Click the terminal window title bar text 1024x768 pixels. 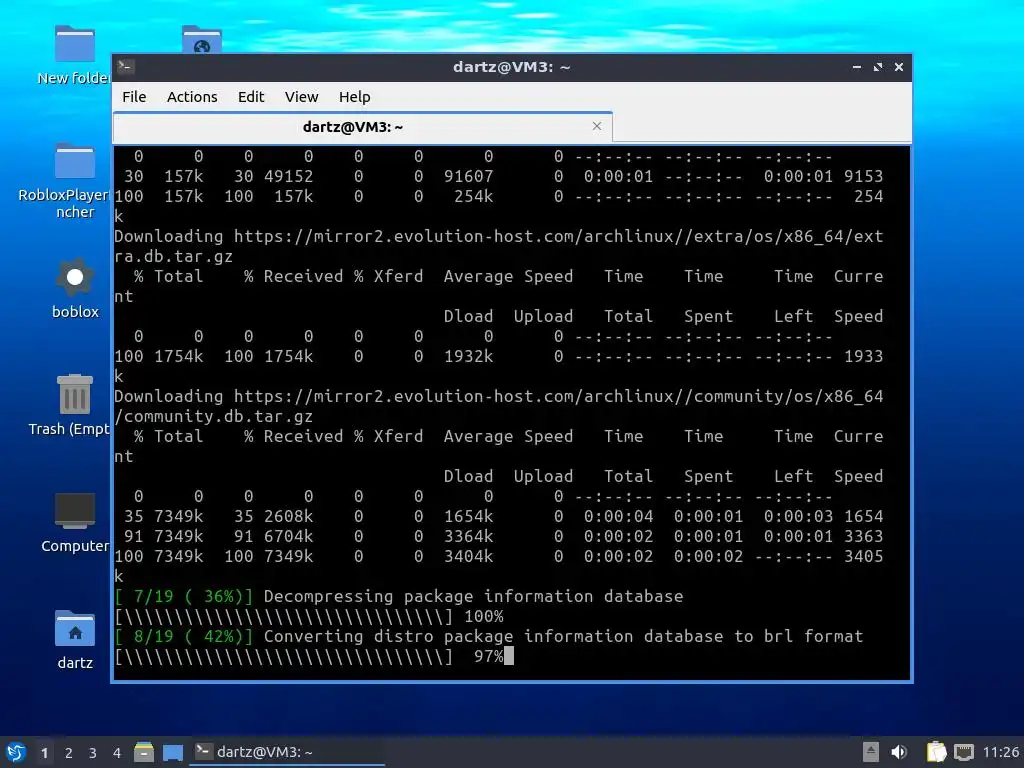(x=511, y=67)
